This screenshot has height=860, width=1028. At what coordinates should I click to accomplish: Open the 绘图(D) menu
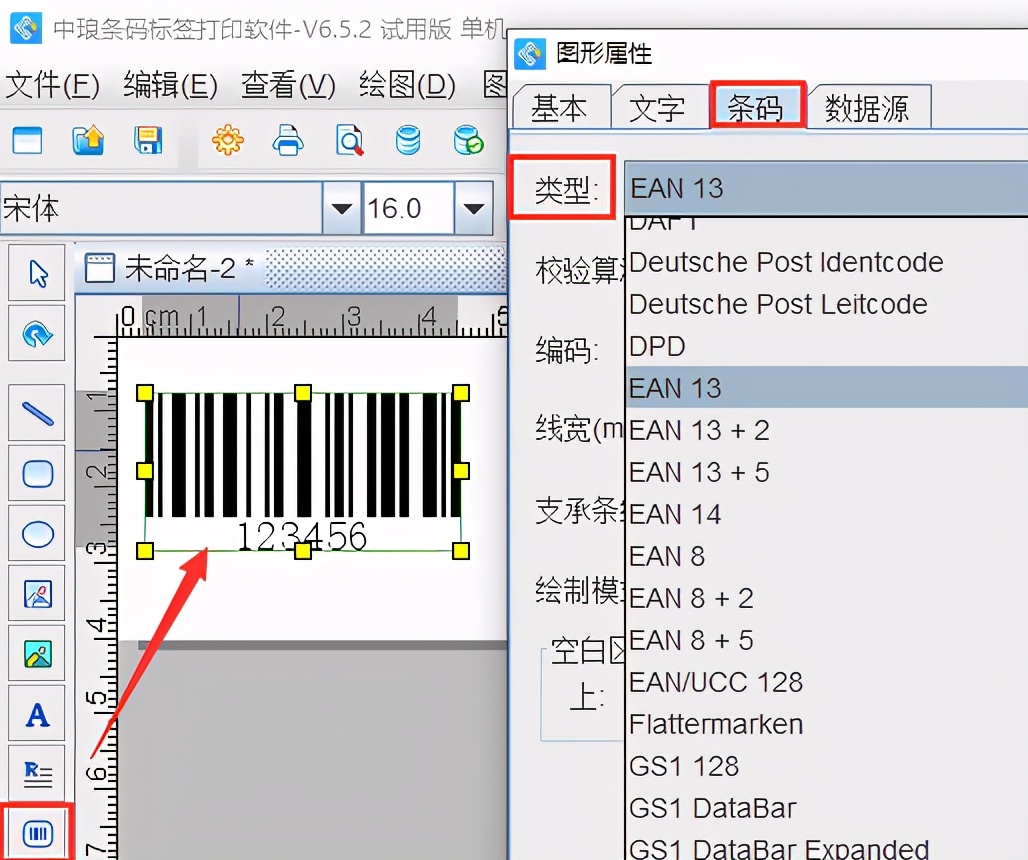point(407,85)
